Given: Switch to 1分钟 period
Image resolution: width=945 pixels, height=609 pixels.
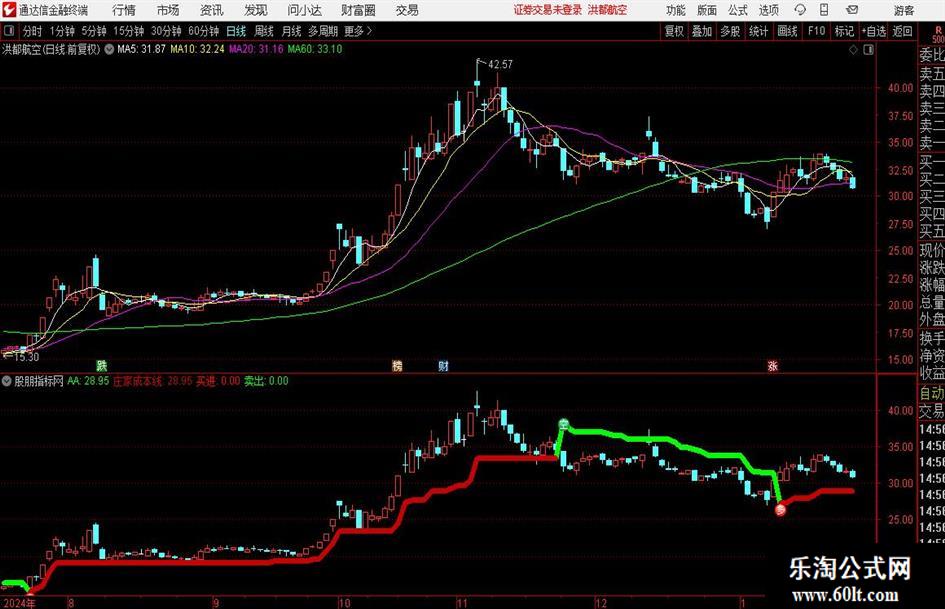Looking at the screenshot, I should tap(62, 31).
